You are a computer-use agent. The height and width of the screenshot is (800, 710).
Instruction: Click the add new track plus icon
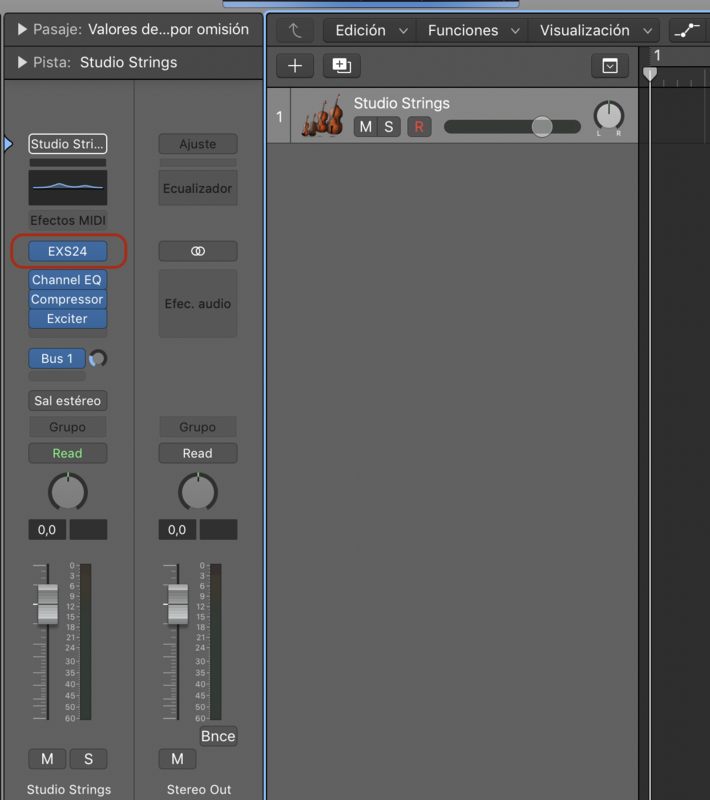pyautogui.click(x=295, y=66)
